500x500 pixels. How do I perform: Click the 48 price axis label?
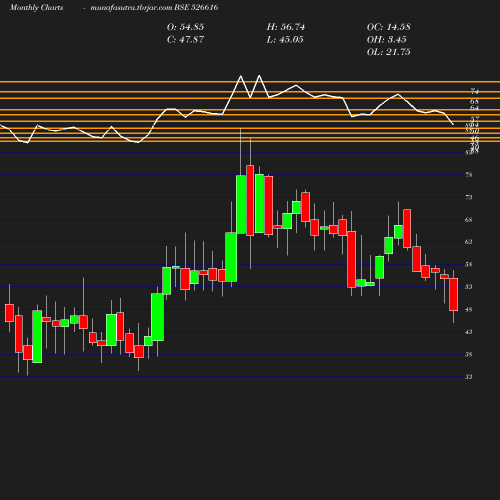pyautogui.click(x=469, y=310)
